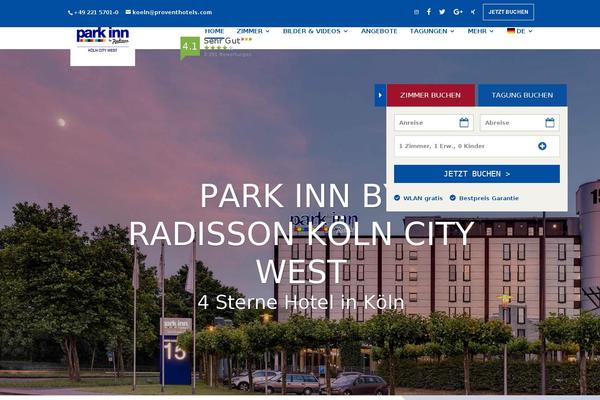Click the top-bar JETZT BUCHEN button
Viewport: 600px width, 400px height.
click(508, 12)
